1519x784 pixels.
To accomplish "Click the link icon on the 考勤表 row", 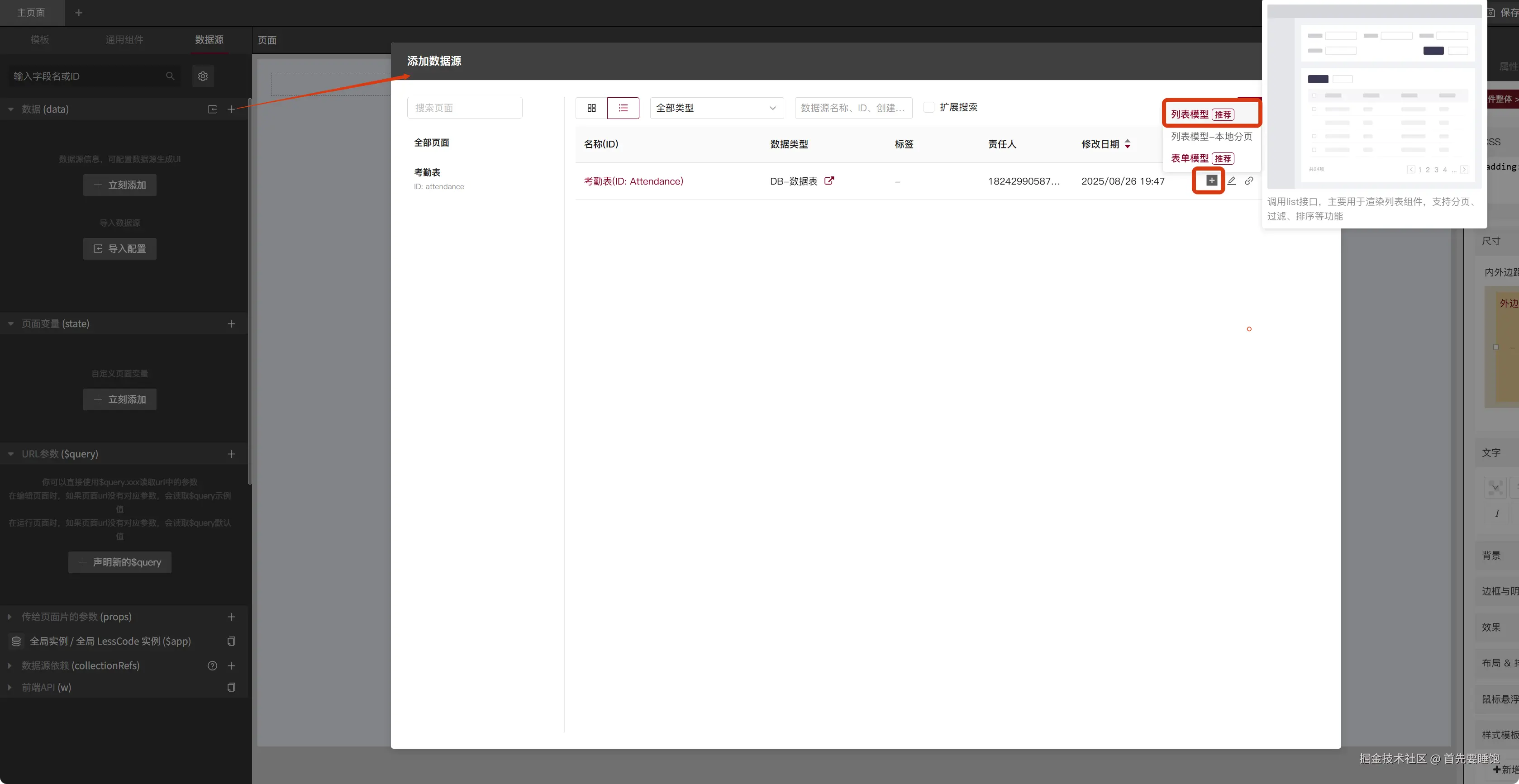I will point(1249,181).
